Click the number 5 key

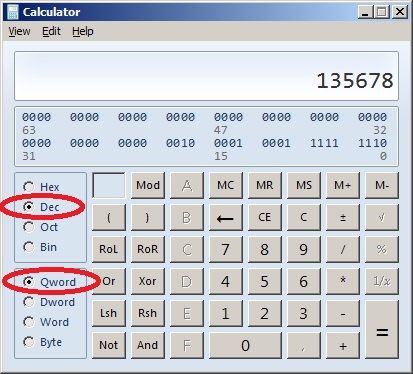(265, 281)
